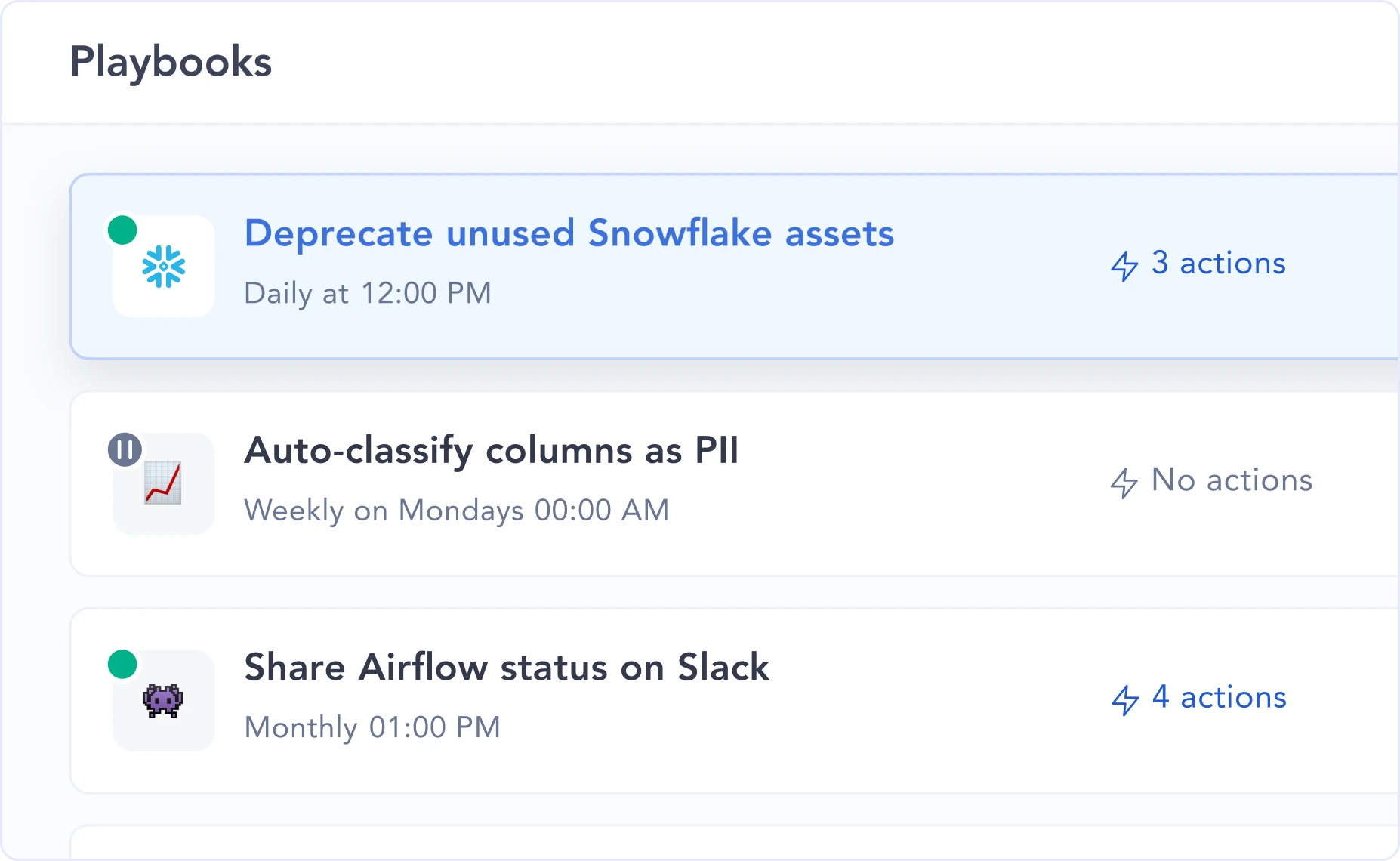The width and height of the screenshot is (1400, 861).
Task: Click the lightning bolt beside 4 actions
Action: 1124,699
